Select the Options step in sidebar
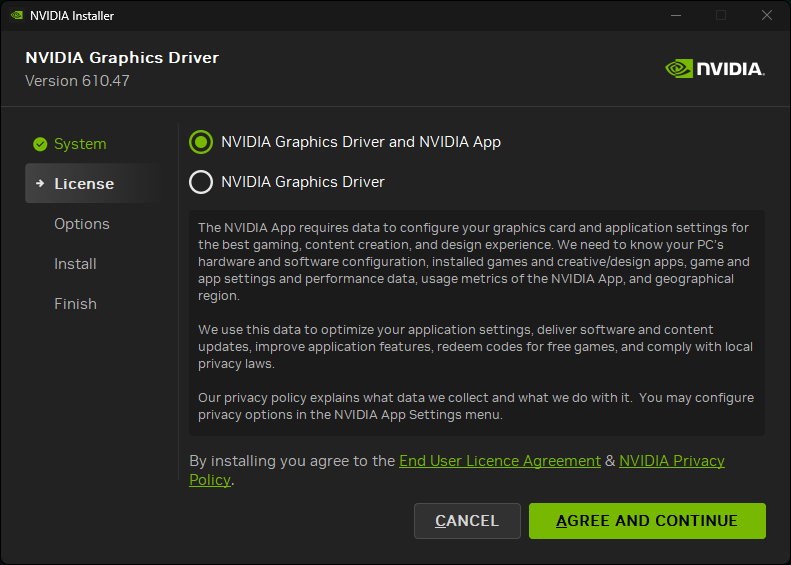Screen dimensions: 791x565 82,223
